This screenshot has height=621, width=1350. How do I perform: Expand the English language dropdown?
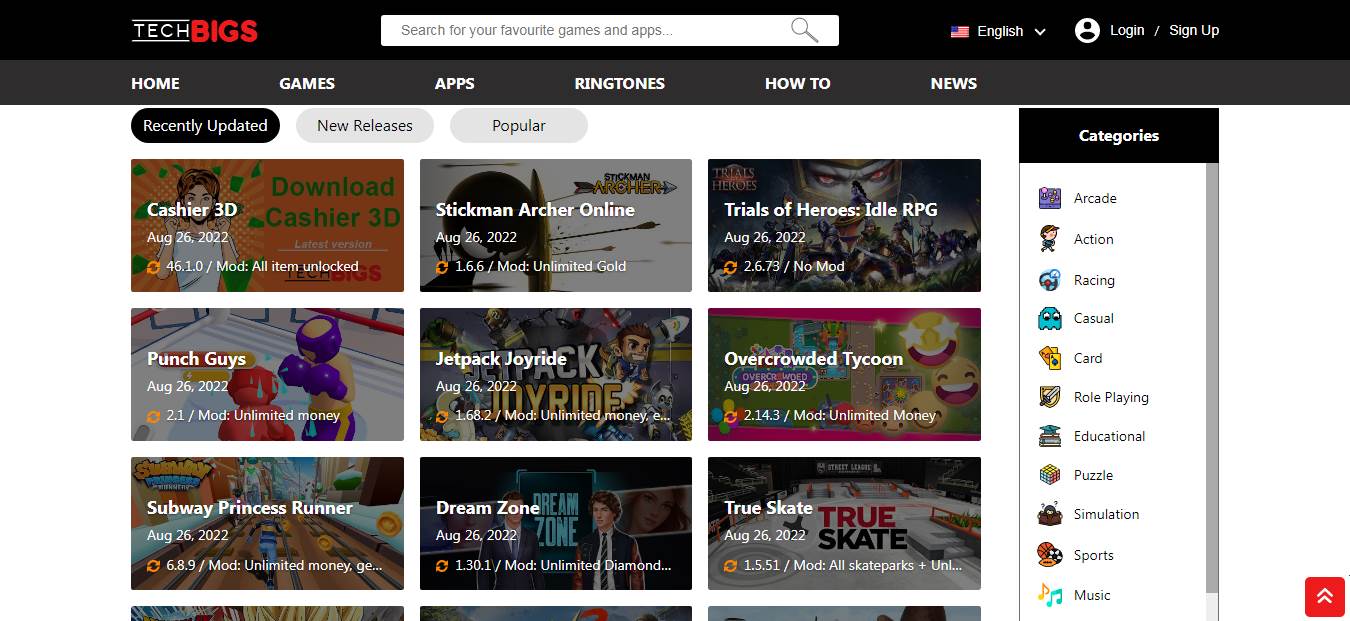(1040, 32)
